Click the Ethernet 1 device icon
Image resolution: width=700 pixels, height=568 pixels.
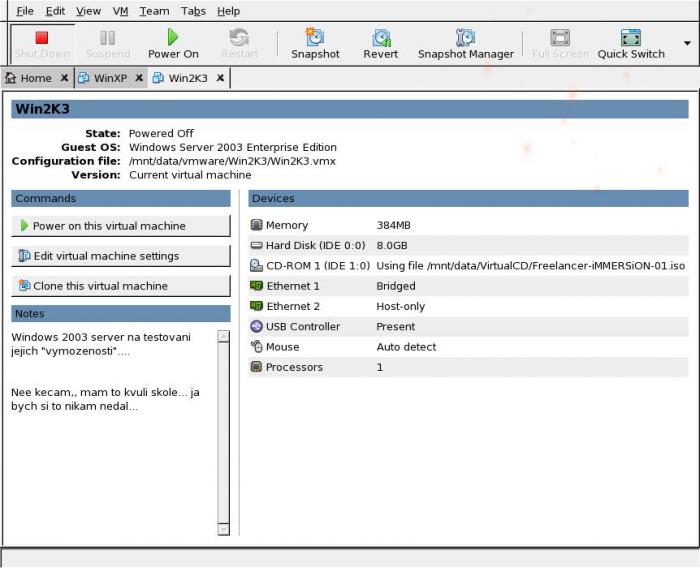coord(256,286)
